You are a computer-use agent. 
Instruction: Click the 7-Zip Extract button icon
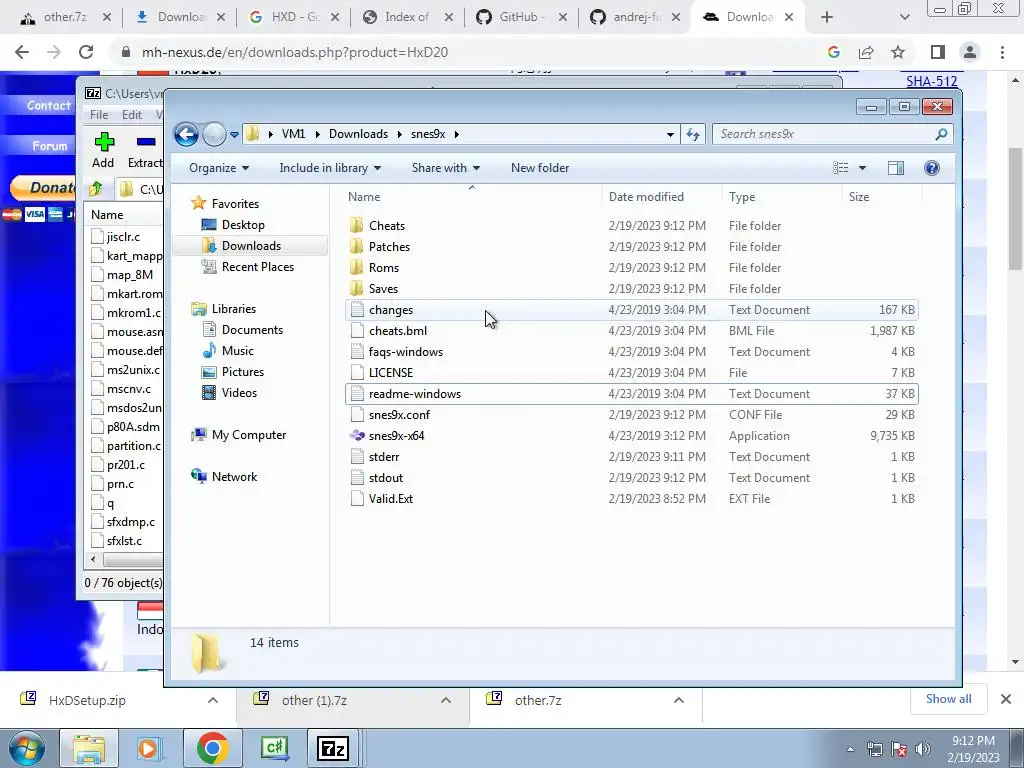tap(146, 142)
